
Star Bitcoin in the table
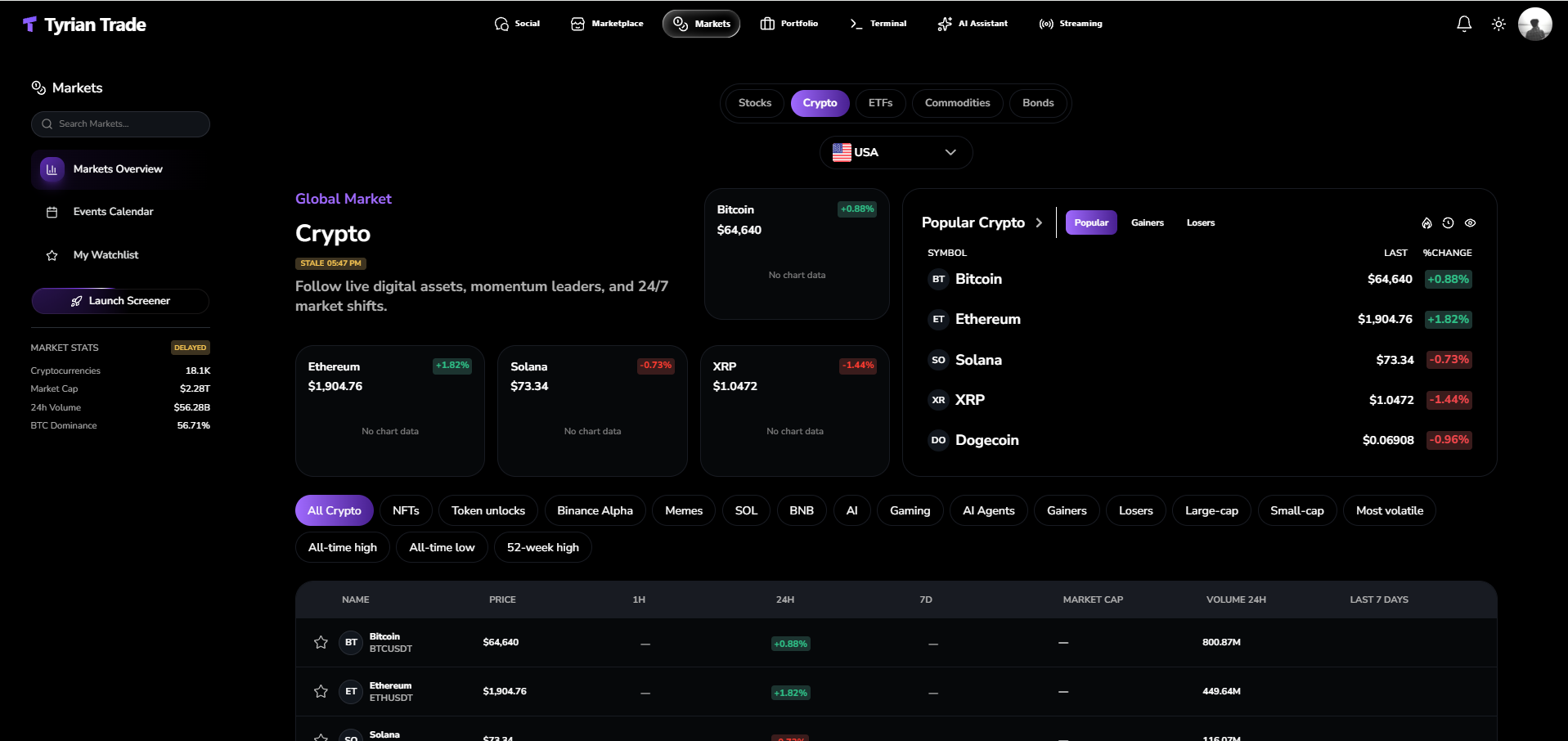pyautogui.click(x=321, y=642)
